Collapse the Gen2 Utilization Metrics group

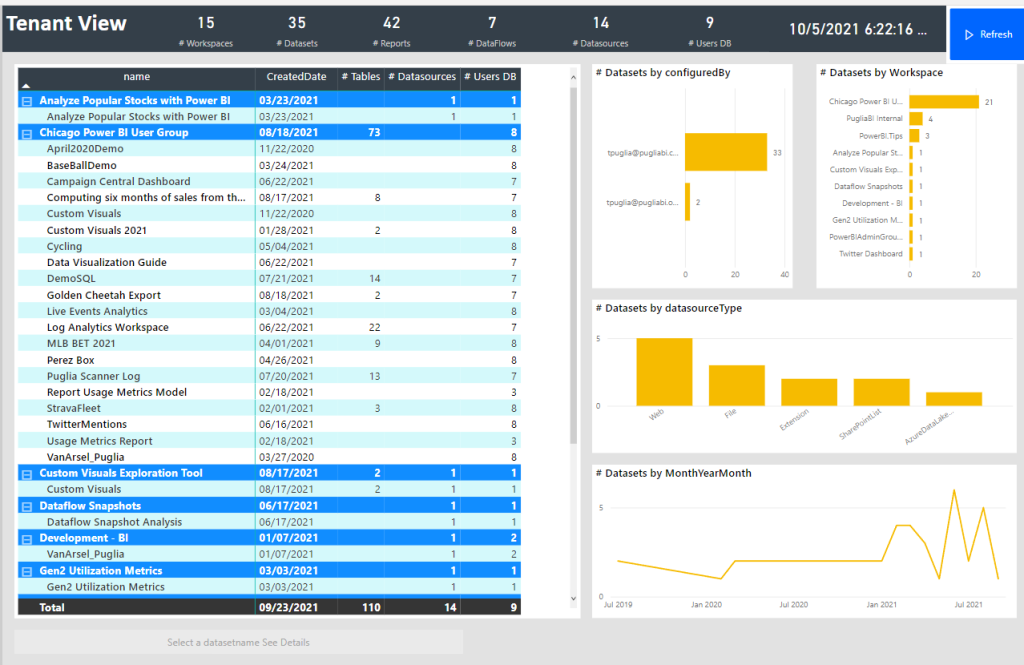[27, 572]
